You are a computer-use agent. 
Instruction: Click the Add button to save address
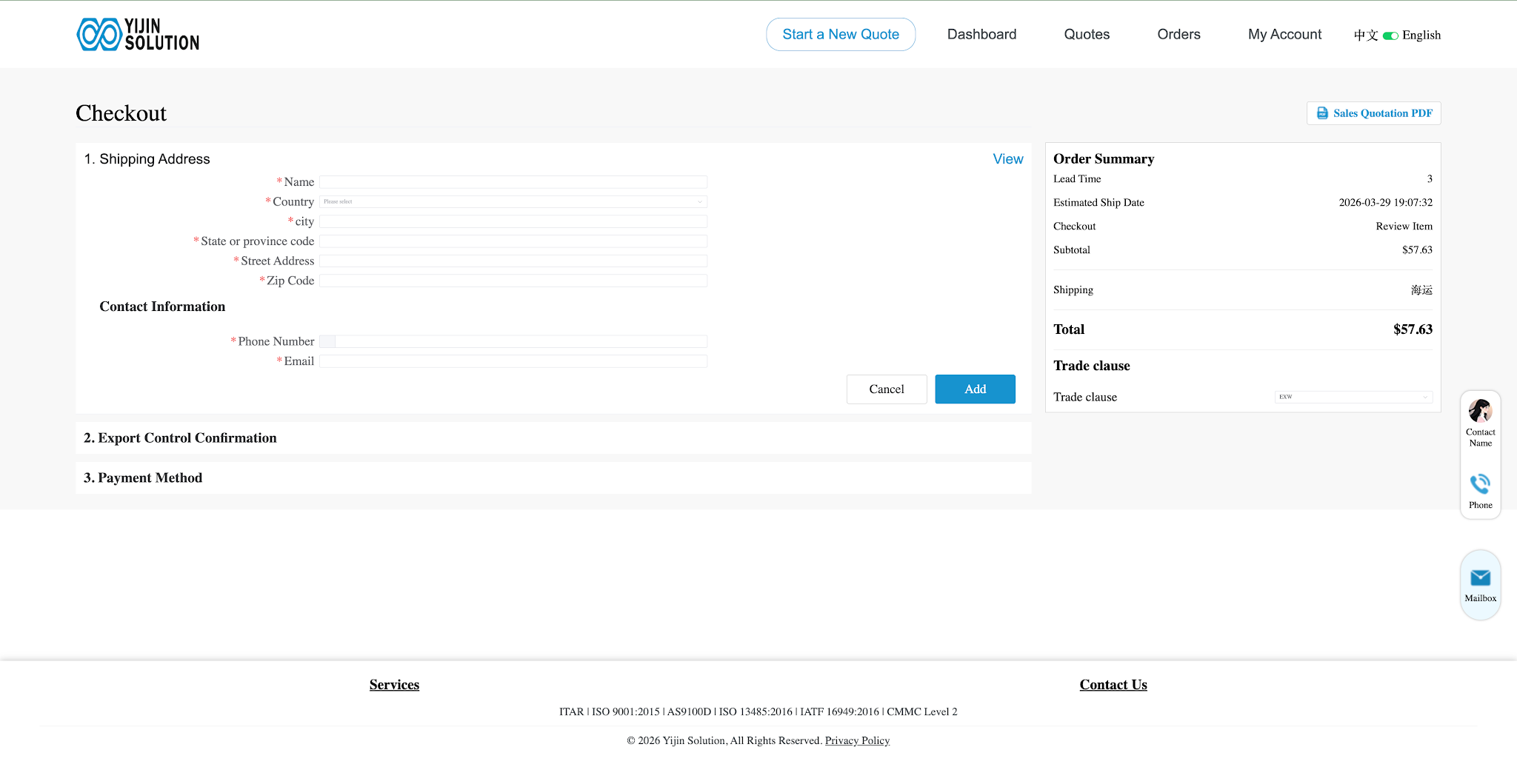click(975, 389)
